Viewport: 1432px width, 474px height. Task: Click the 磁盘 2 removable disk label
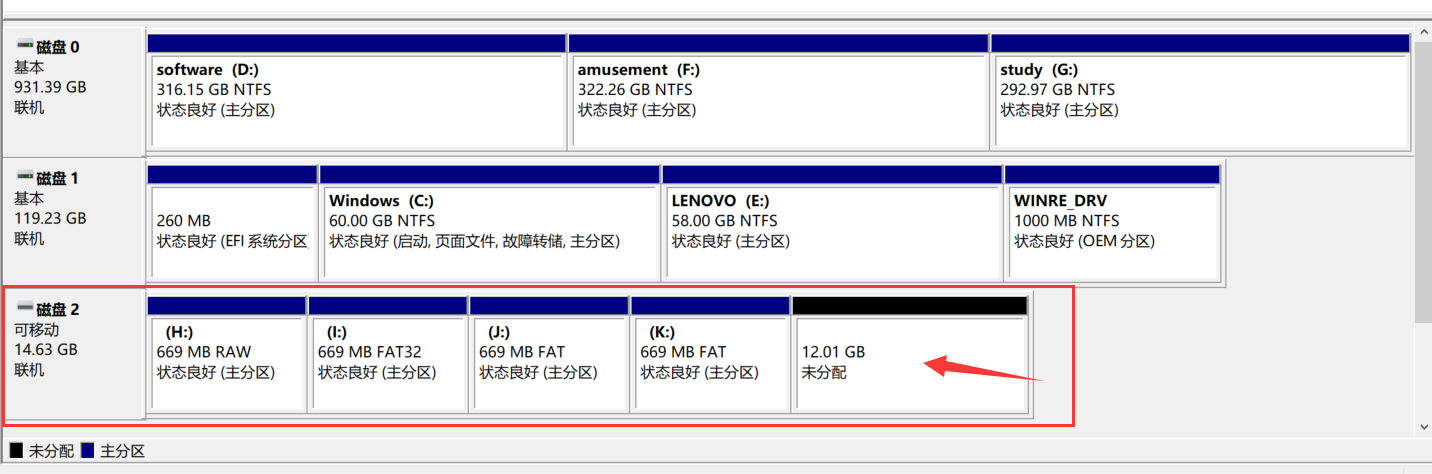58,309
